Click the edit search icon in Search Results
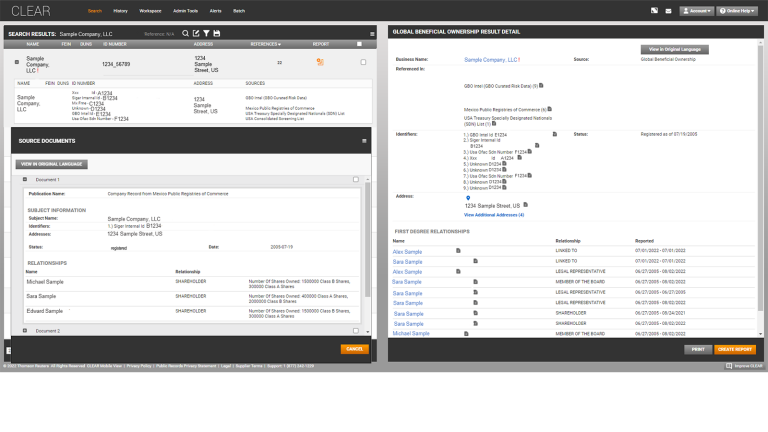The image size is (768, 432). click(x=194, y=34)
